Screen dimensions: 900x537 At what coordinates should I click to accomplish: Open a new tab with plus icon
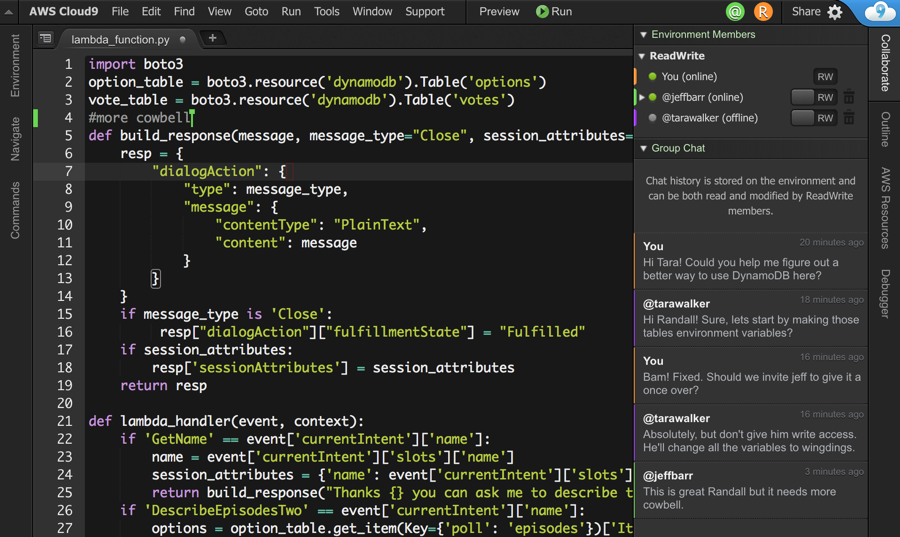212,38
